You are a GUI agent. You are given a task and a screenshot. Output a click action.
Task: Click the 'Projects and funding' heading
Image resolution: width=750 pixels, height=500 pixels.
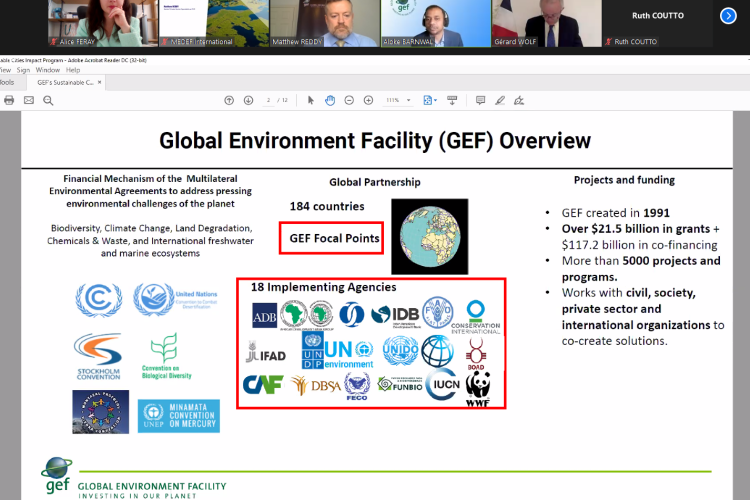(624, 180)
